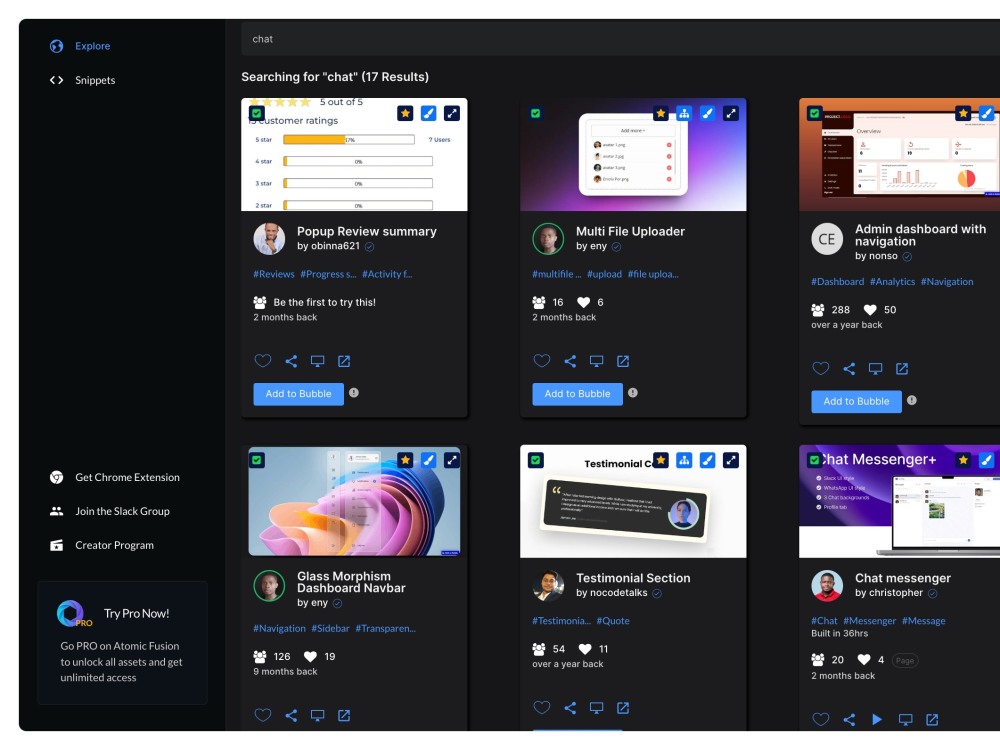Preview Popup Review summary with monitor icon
This screenshot has width=1000, height=750.
tap(318, 362)
